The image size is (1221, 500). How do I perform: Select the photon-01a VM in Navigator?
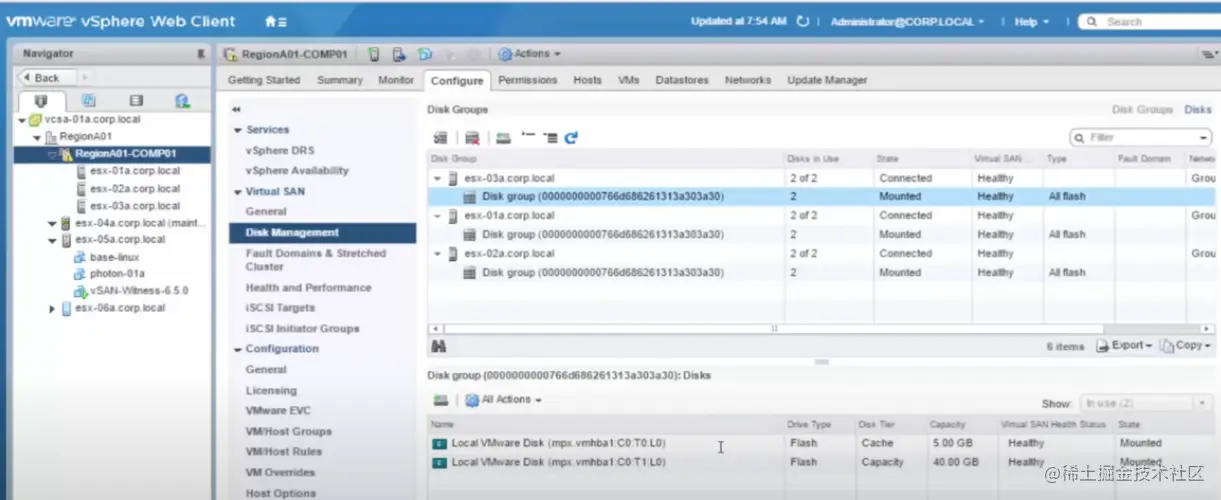[117, 274]
